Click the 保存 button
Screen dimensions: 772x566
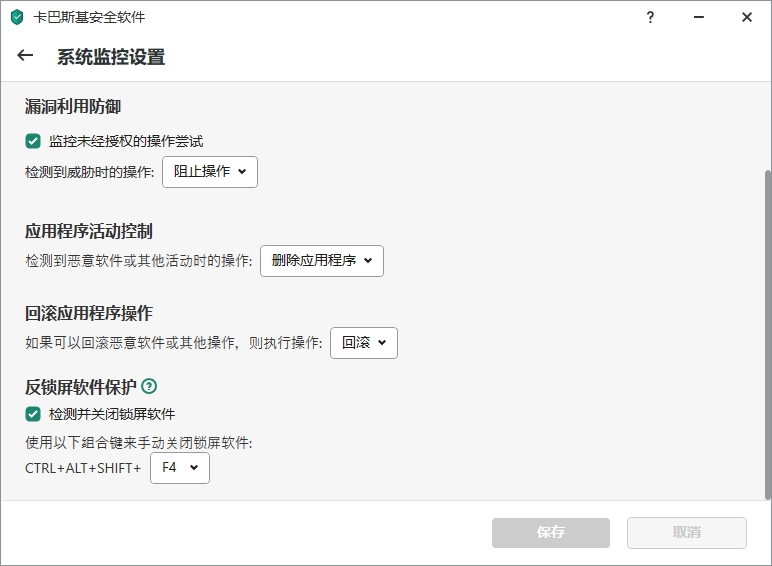point(550,533)
